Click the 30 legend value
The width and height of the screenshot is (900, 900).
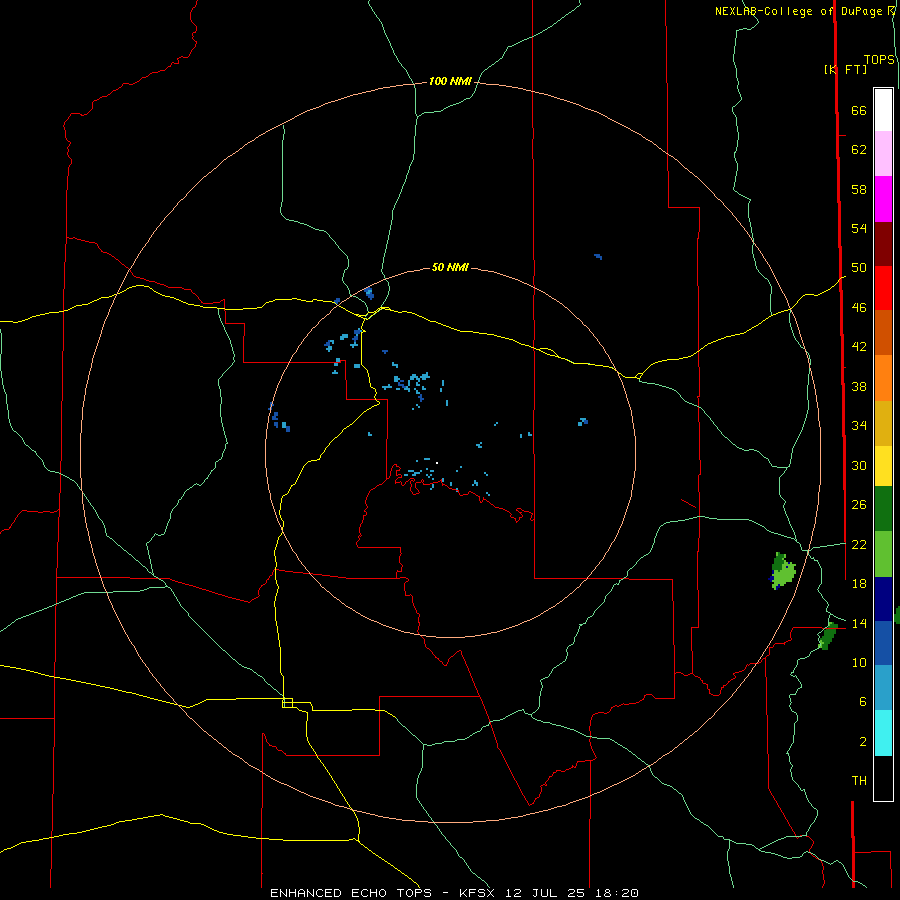coord(859,465)
